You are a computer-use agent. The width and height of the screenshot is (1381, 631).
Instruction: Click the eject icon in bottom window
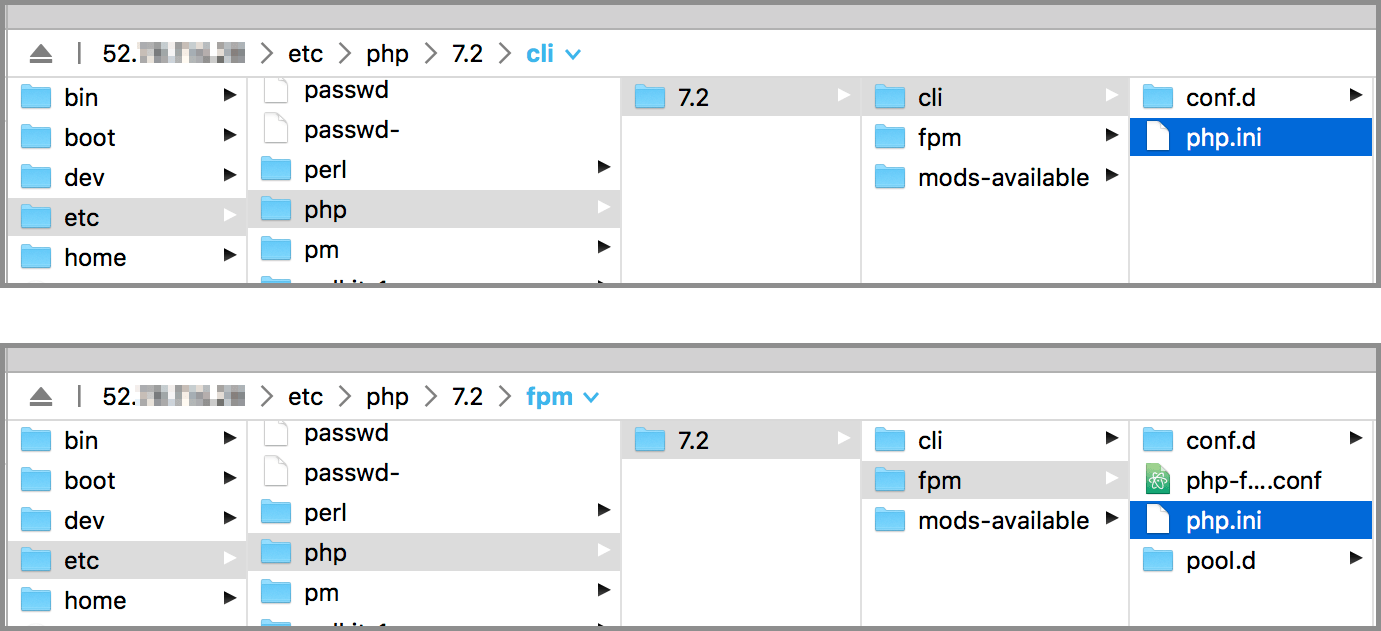pyautogui.click(x=40, y=397)
